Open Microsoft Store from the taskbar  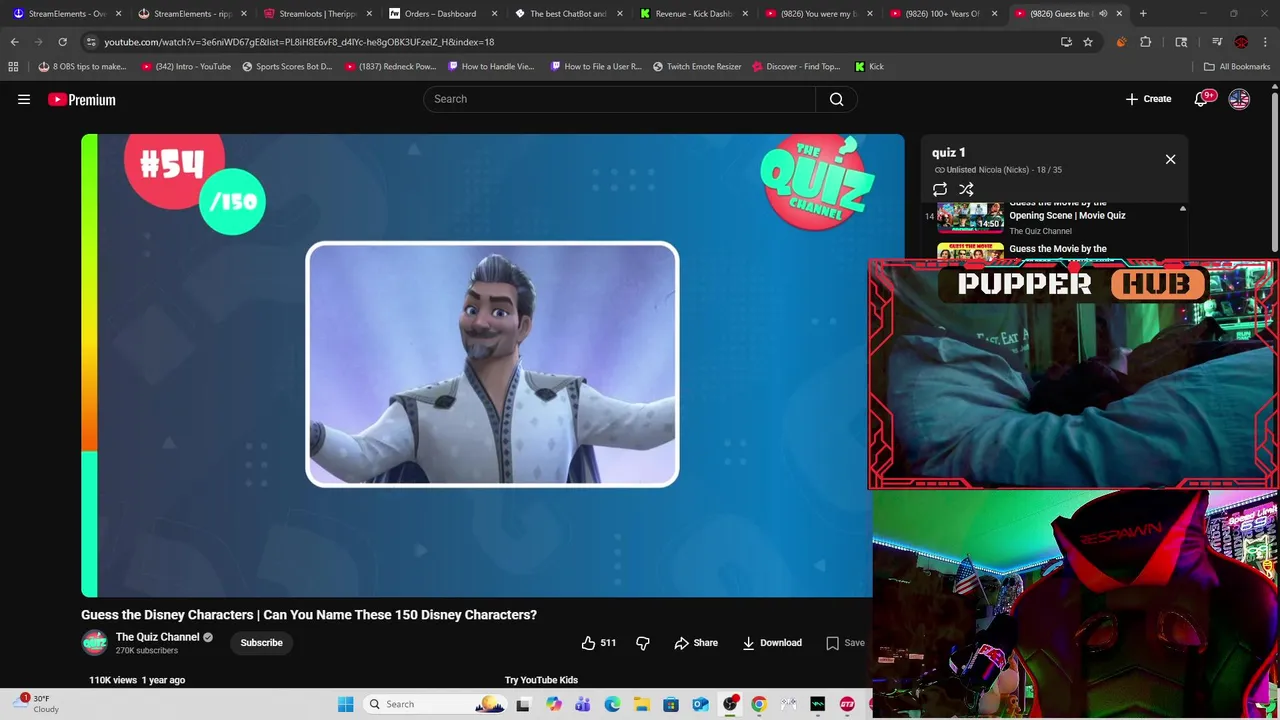[x=671, y=704]
